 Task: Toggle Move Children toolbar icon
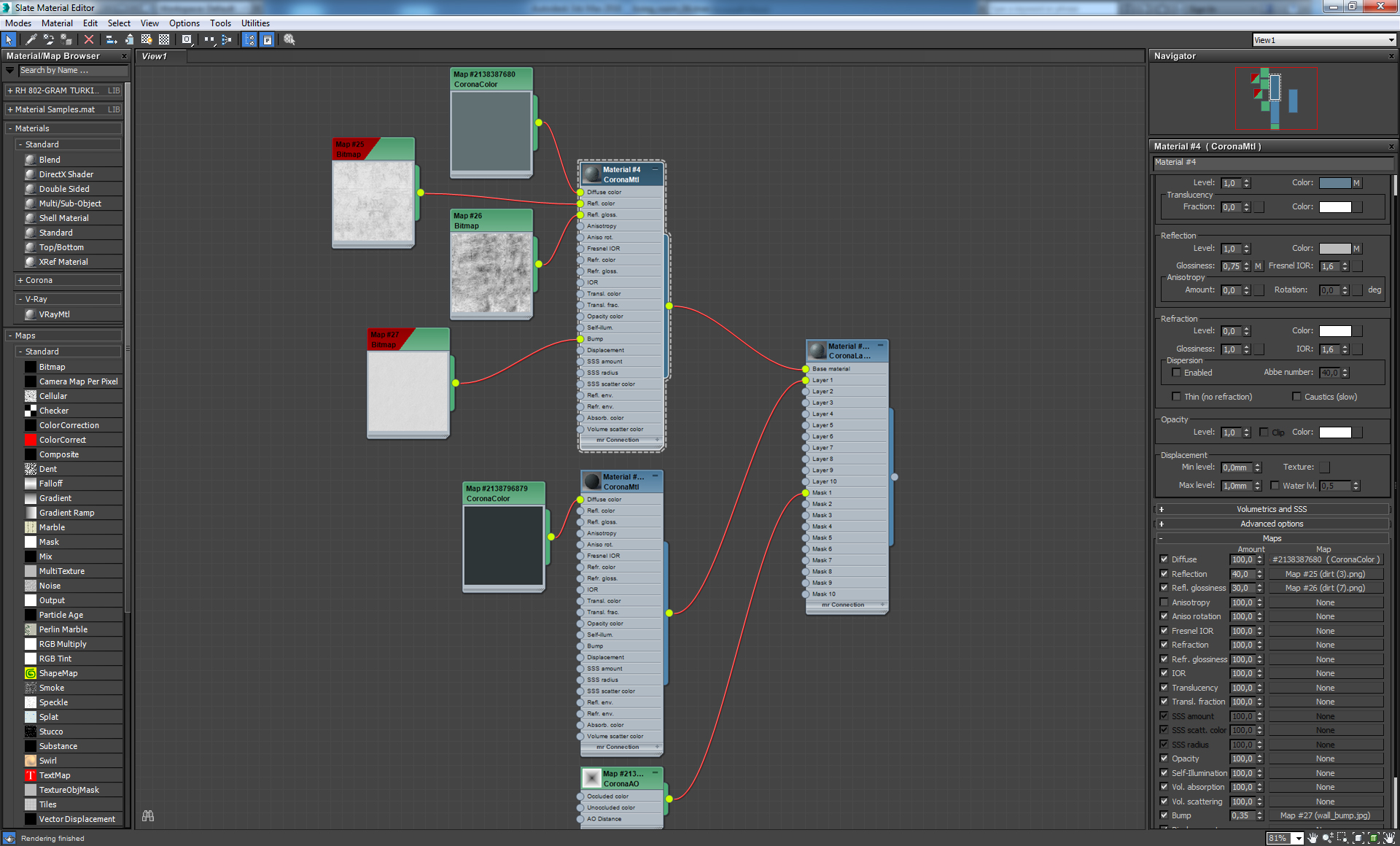click(112, 39)
